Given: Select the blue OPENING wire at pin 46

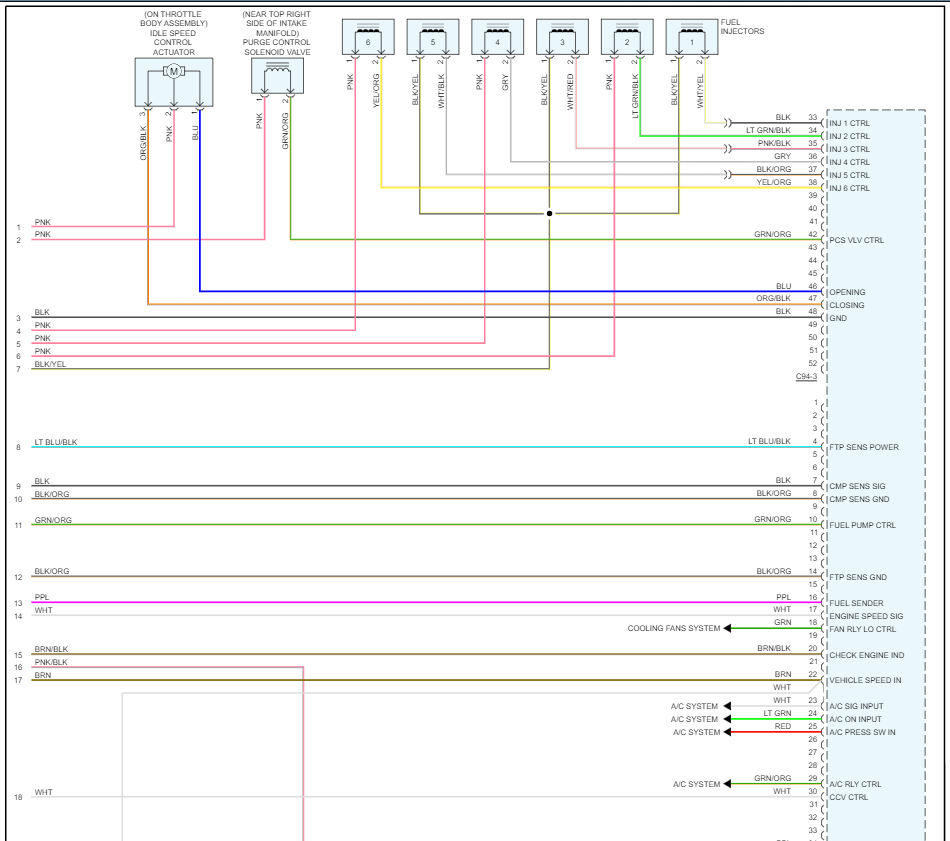Looking at the screenshot, I should (511, 291).
